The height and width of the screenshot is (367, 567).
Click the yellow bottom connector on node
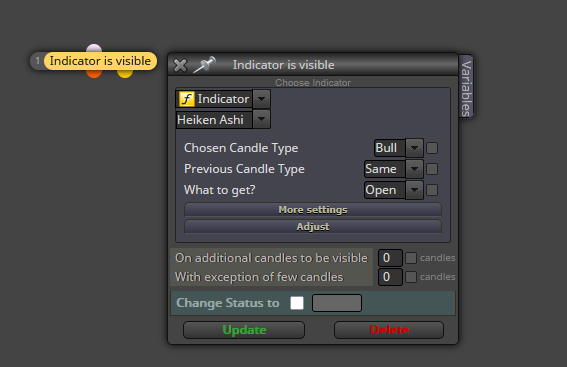point(125,73)
